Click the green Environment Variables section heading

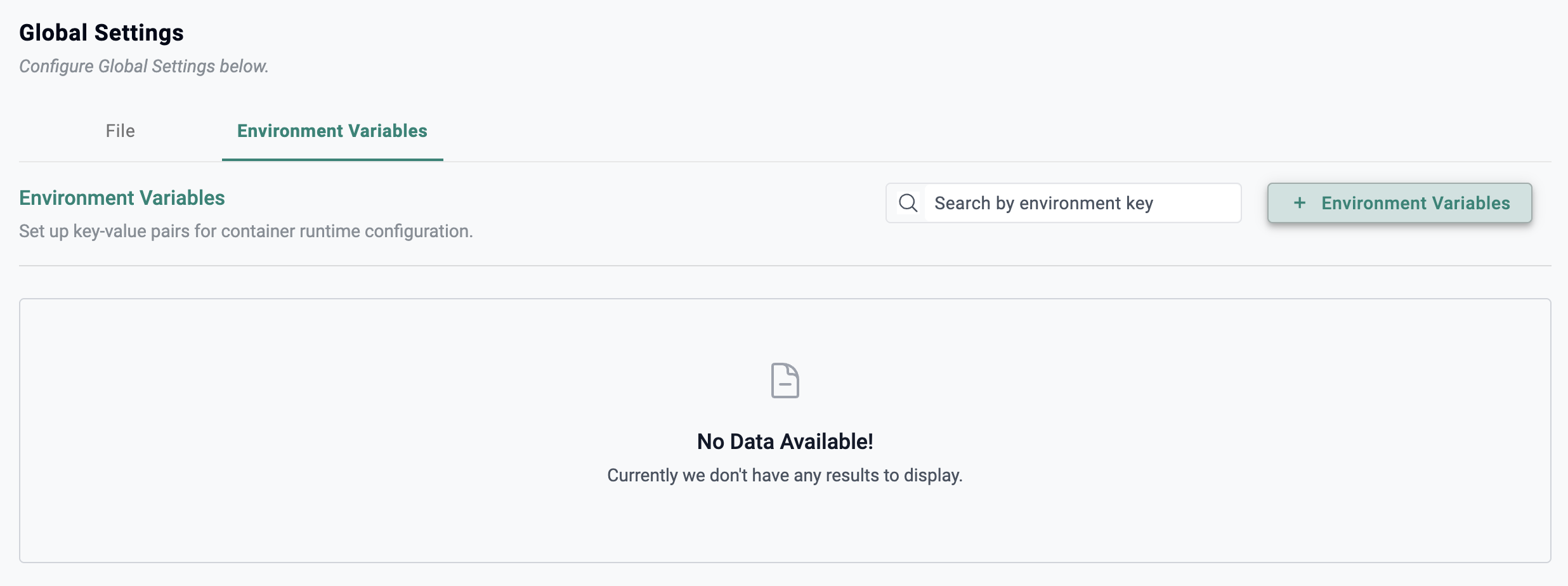pos(122,198)
